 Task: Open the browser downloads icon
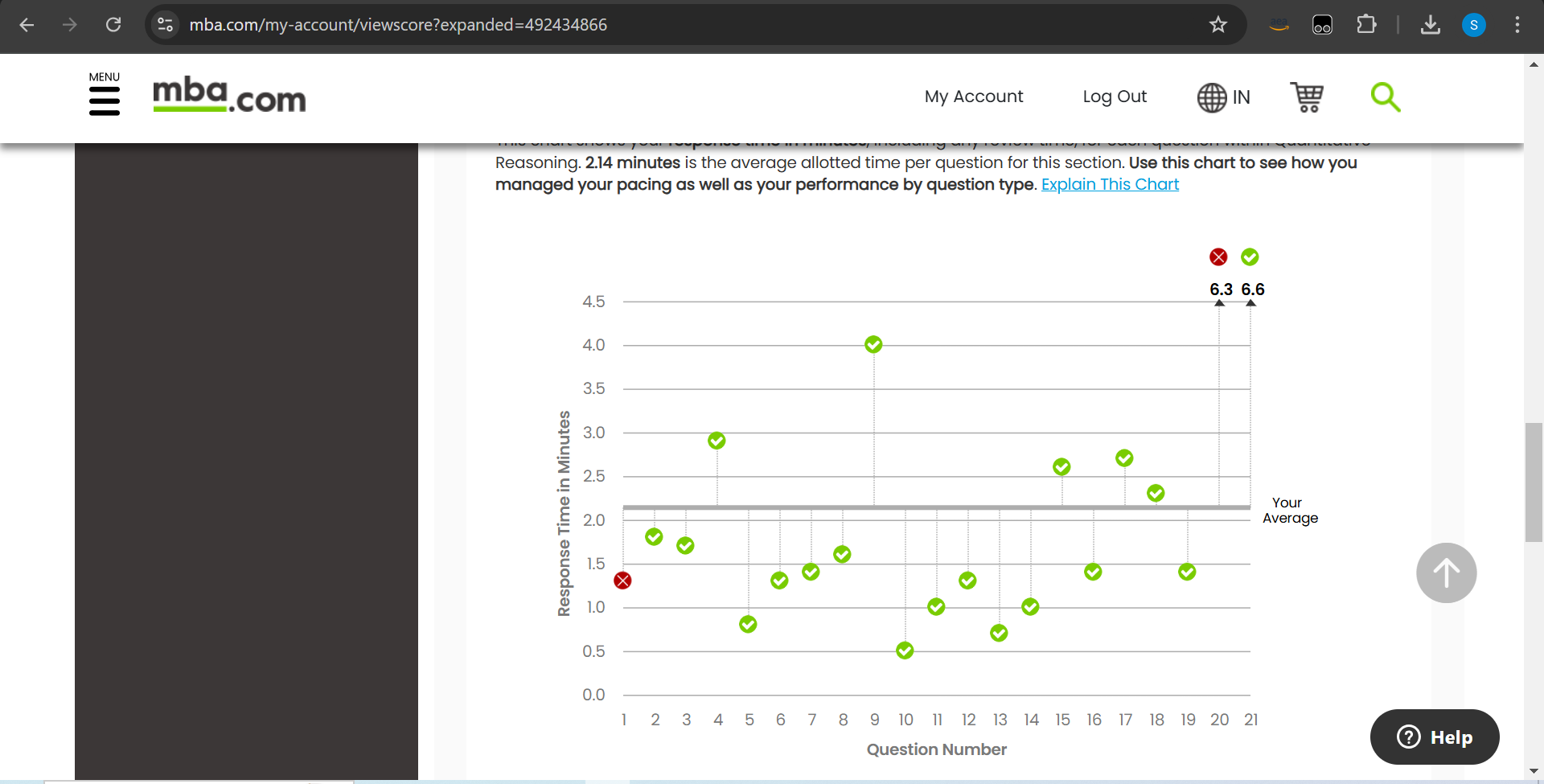pyautogui.click(x=1430, y=25)
